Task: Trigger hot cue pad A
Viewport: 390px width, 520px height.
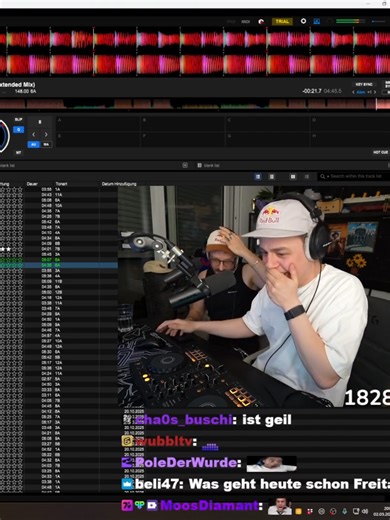Action: [x=98, y=123]
